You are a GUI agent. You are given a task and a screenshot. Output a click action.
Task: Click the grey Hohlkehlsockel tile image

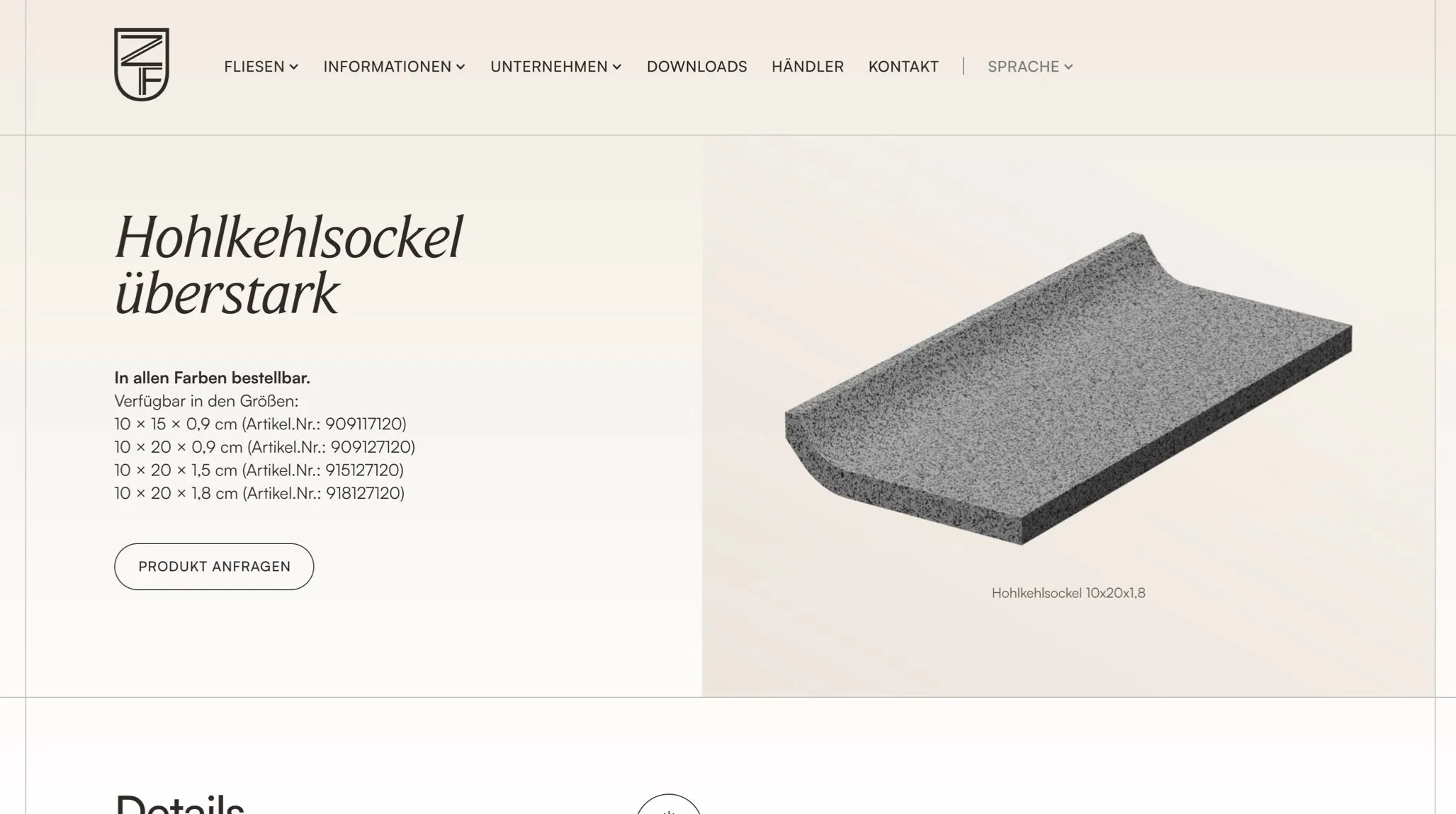[1068, 388]
